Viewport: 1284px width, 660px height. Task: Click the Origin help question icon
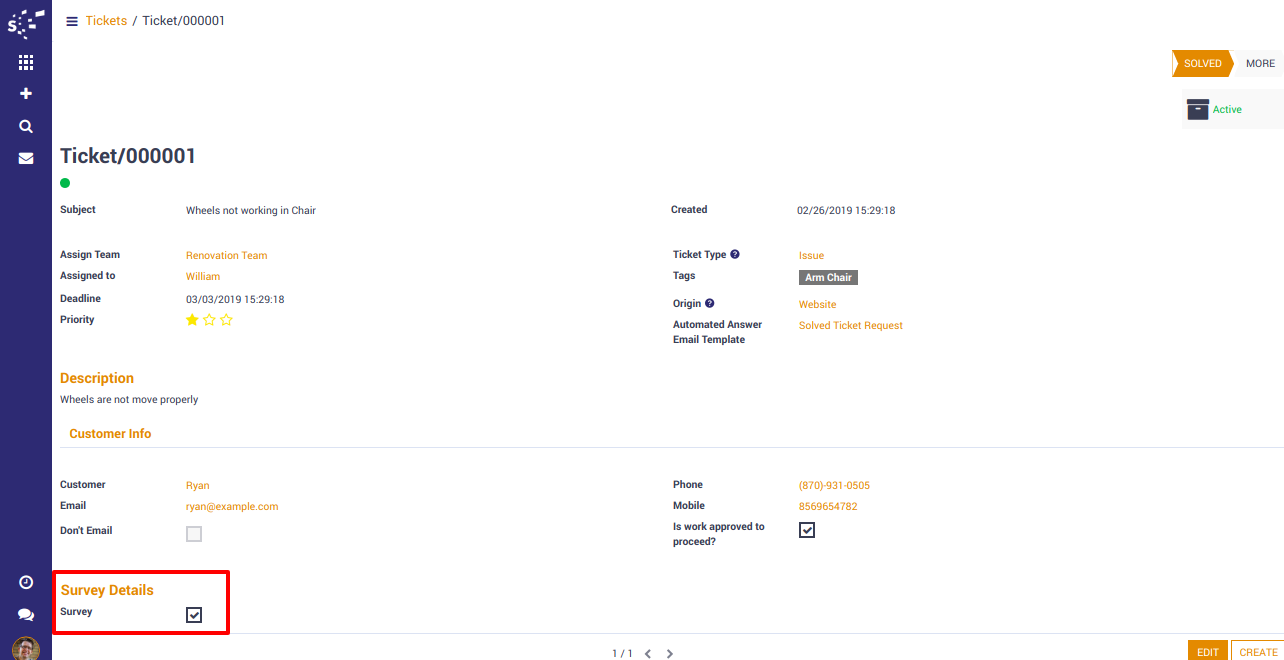click(x=710, y=304)
